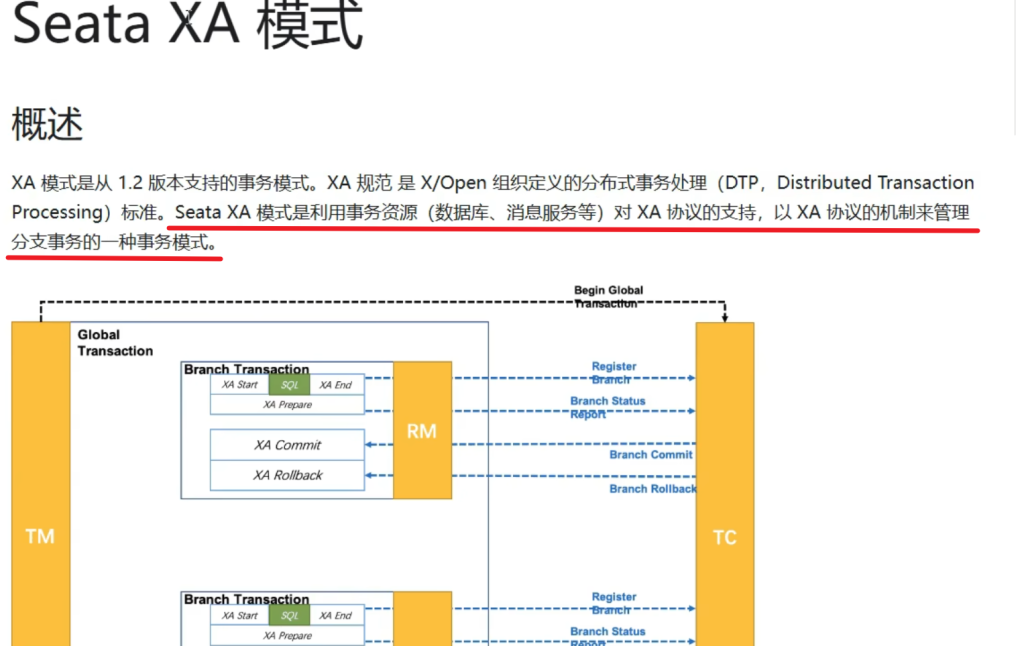Click the 概述 section heading
This screenshot has width=1024, height=646.
pos(47,125)
